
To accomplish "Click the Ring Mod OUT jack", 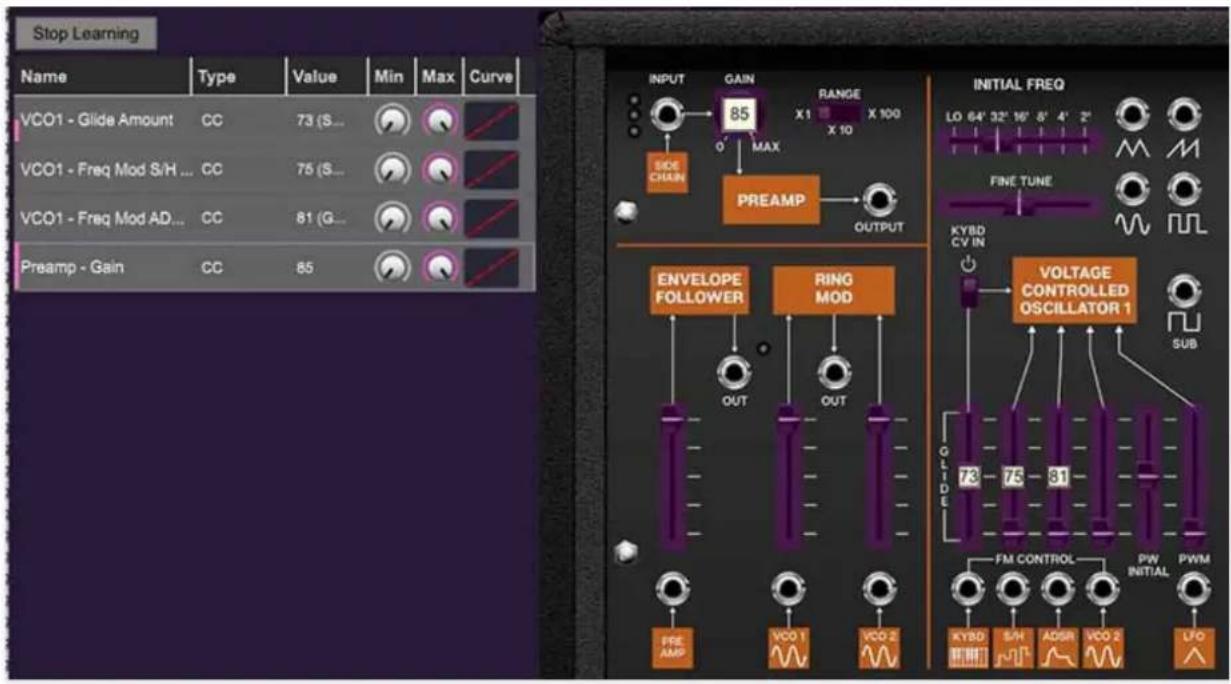I will 834,374.
